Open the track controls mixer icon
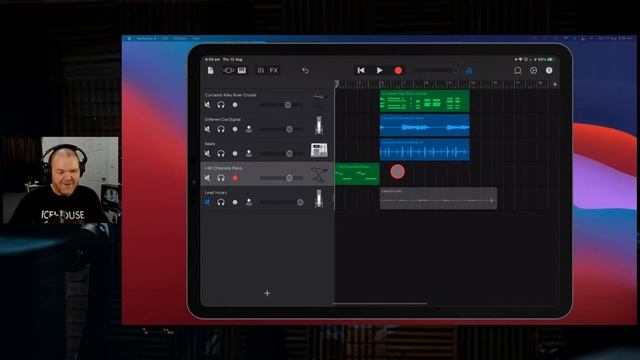640x360 pixels. pyautogui.click(x=260, y=71)
